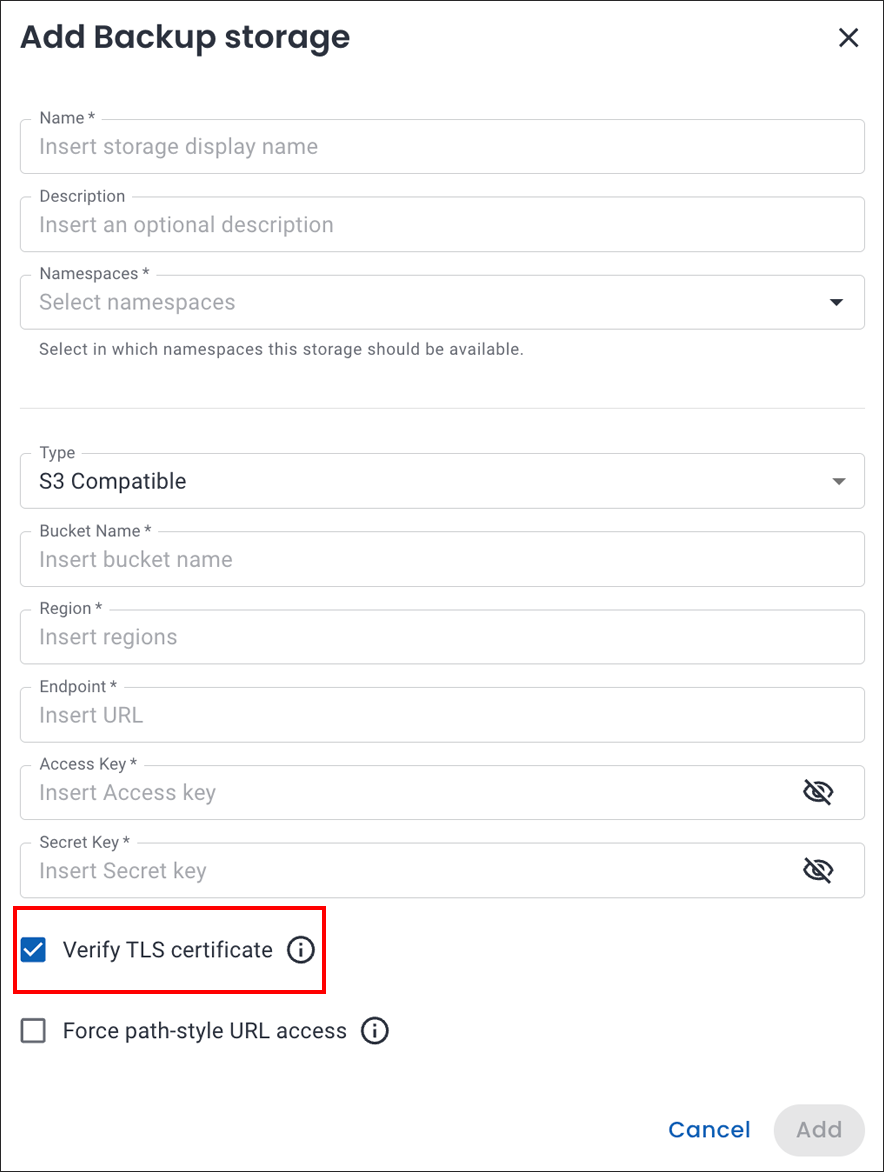The height and width of the screenshot is (1172, 884).
Task: Open the Type dropdown showing S3 Compatible
Action: click(x=420, y=481)
